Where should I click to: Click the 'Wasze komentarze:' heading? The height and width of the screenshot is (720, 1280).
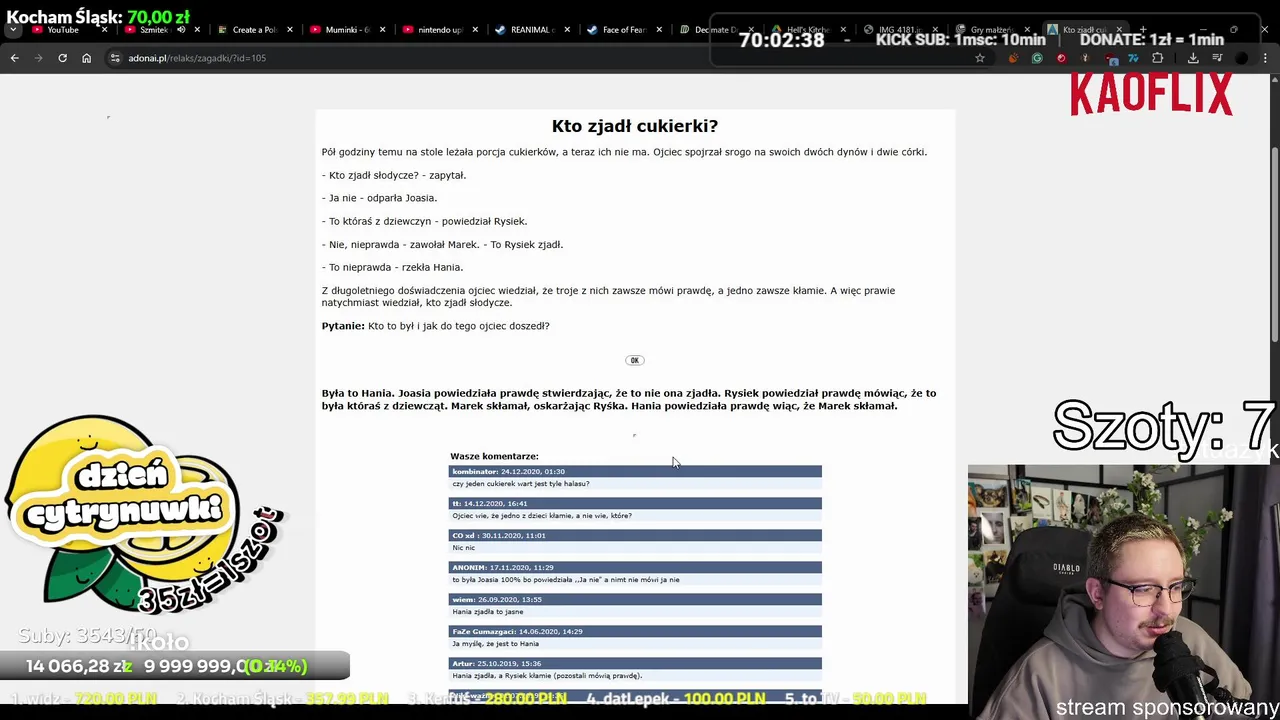coord(494,456)
